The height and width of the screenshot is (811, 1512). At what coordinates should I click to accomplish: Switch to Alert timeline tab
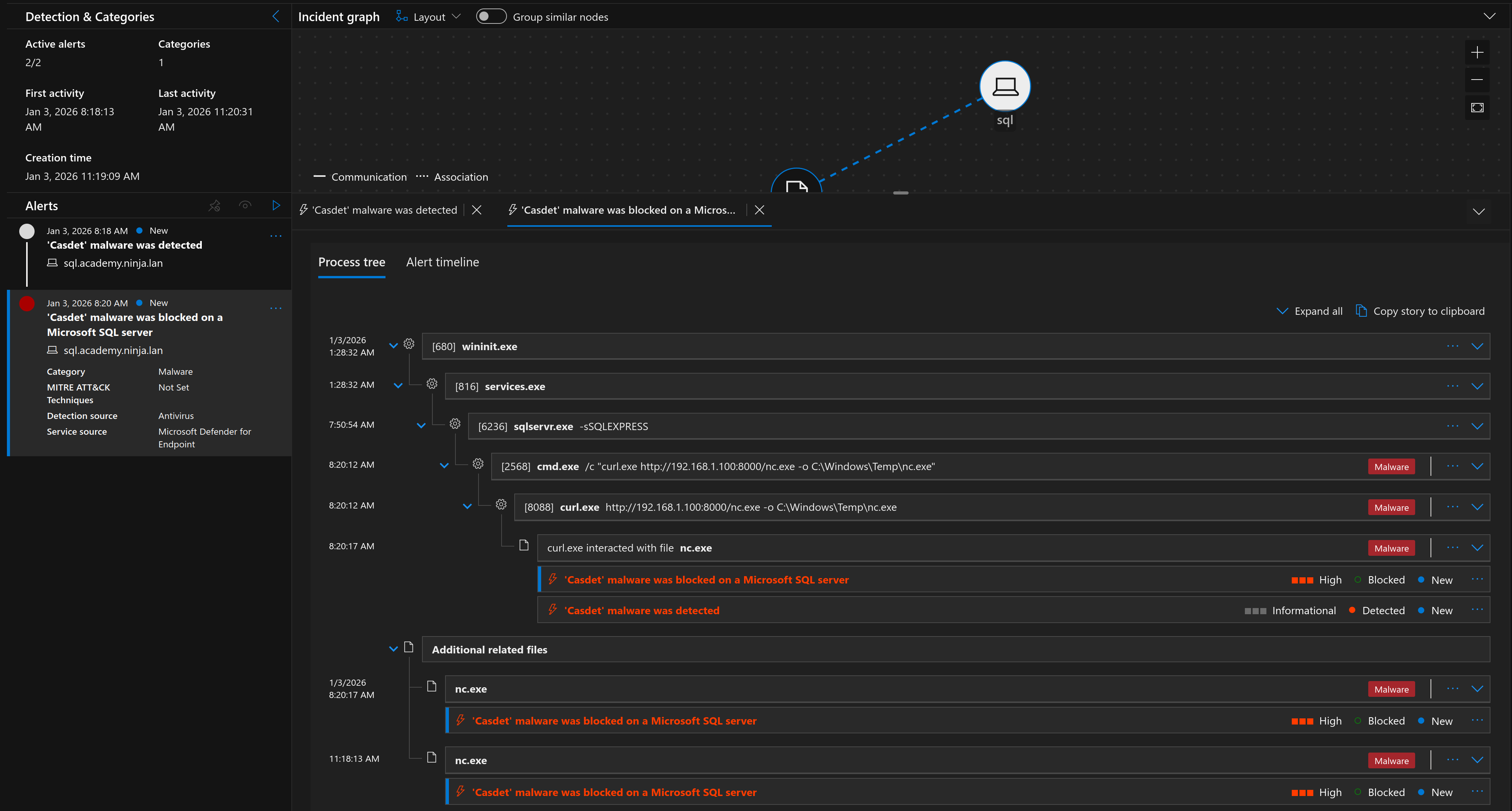tap(442, 262)
